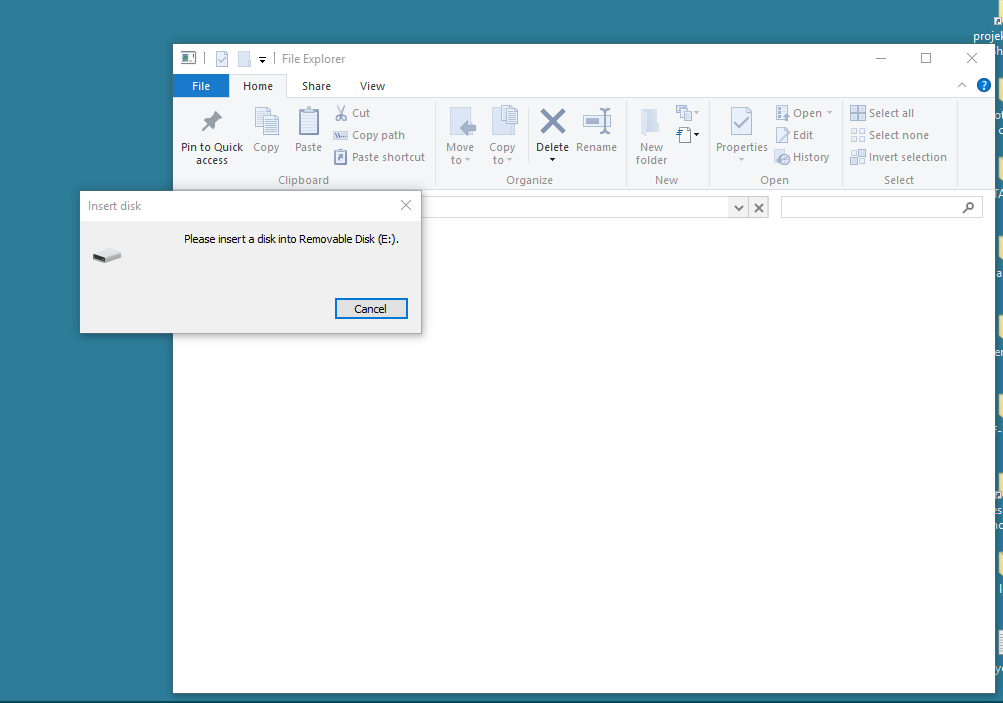Screen dimensions: 1003x703
Task: Collapse the ribbon with chevron
Action: point(961,85)
